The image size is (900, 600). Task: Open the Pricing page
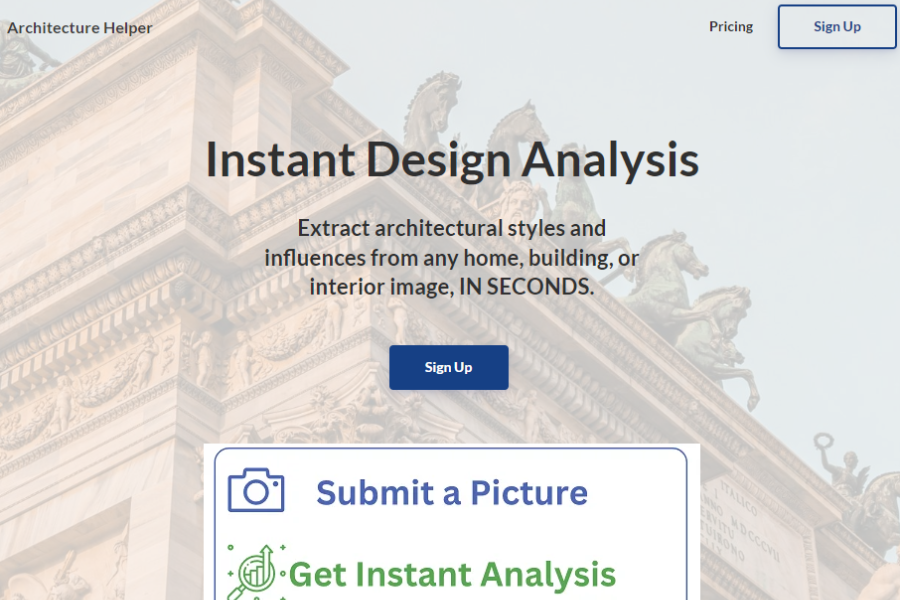click(x=730, y=27)
